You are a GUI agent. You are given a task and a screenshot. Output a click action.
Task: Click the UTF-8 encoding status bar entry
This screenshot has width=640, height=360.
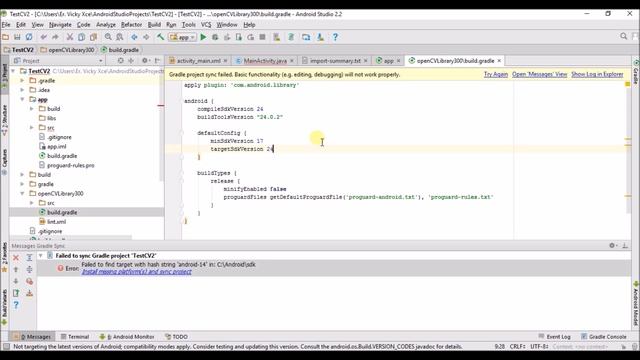tap(539, 347)
